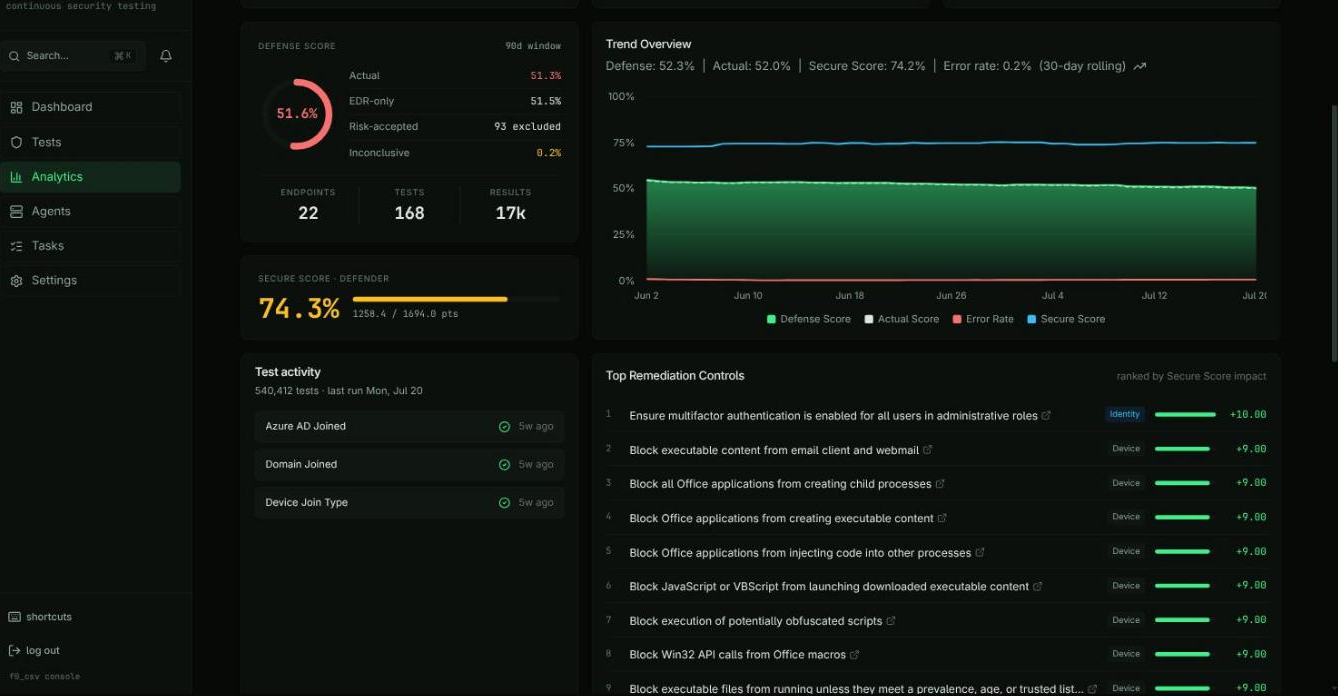Click the Tests shield icon
Image resolution: width=1338 pixels, height=696 pixels.
click(16, 142)
